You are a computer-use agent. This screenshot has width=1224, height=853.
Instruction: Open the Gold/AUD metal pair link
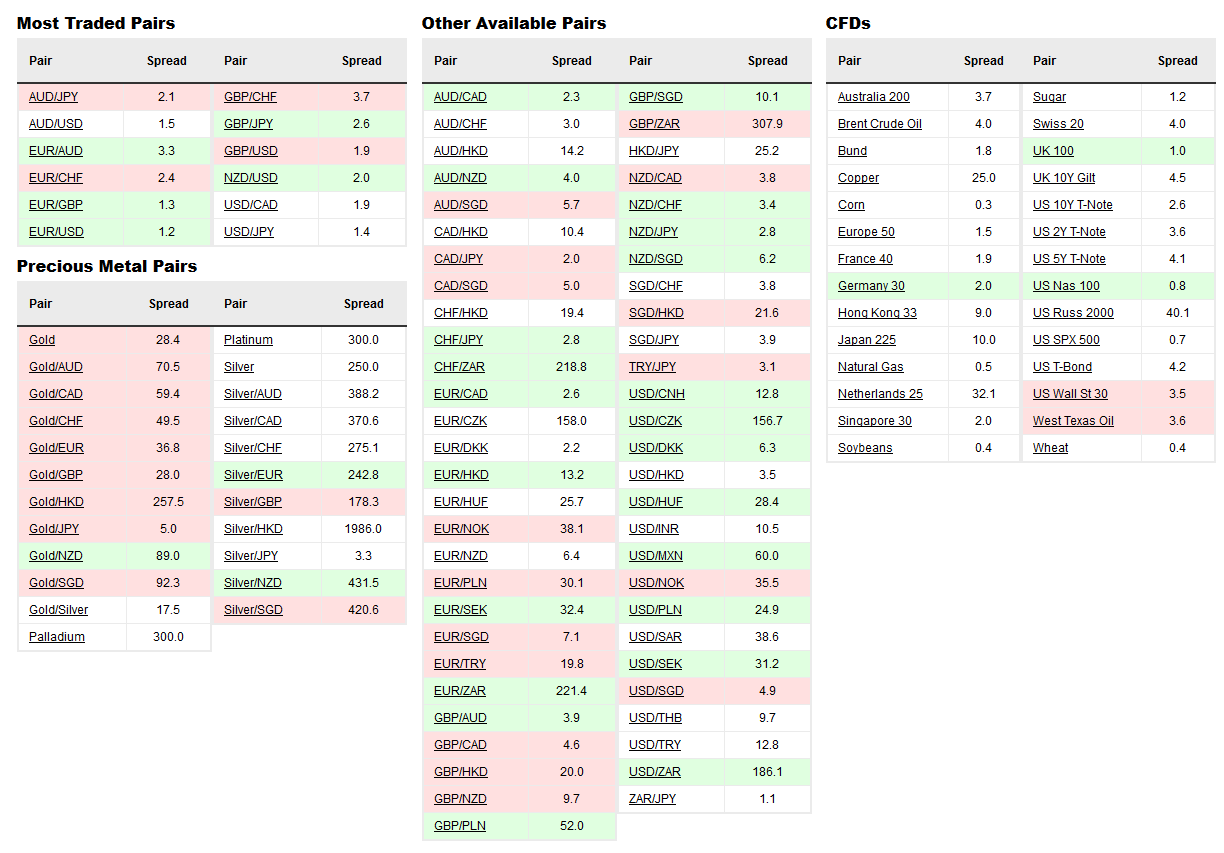tap(56, 367)
